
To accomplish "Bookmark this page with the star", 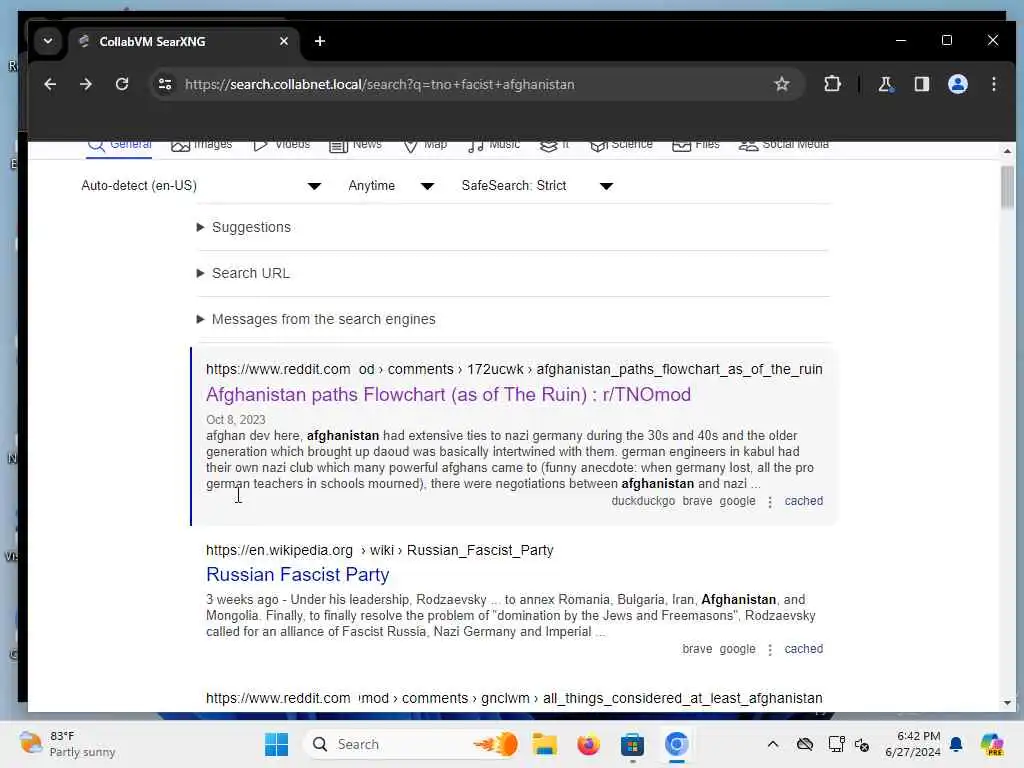I will pos(782,84).
